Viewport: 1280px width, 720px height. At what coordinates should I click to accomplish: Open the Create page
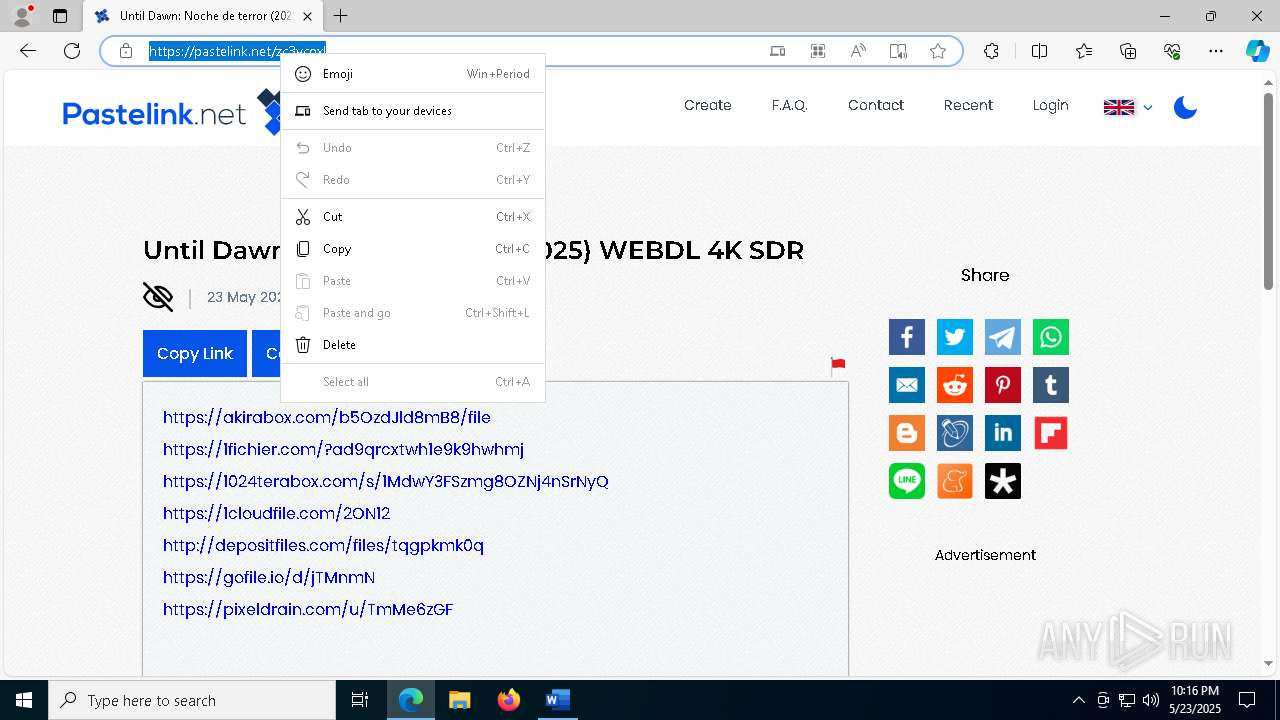pos(708,105)
